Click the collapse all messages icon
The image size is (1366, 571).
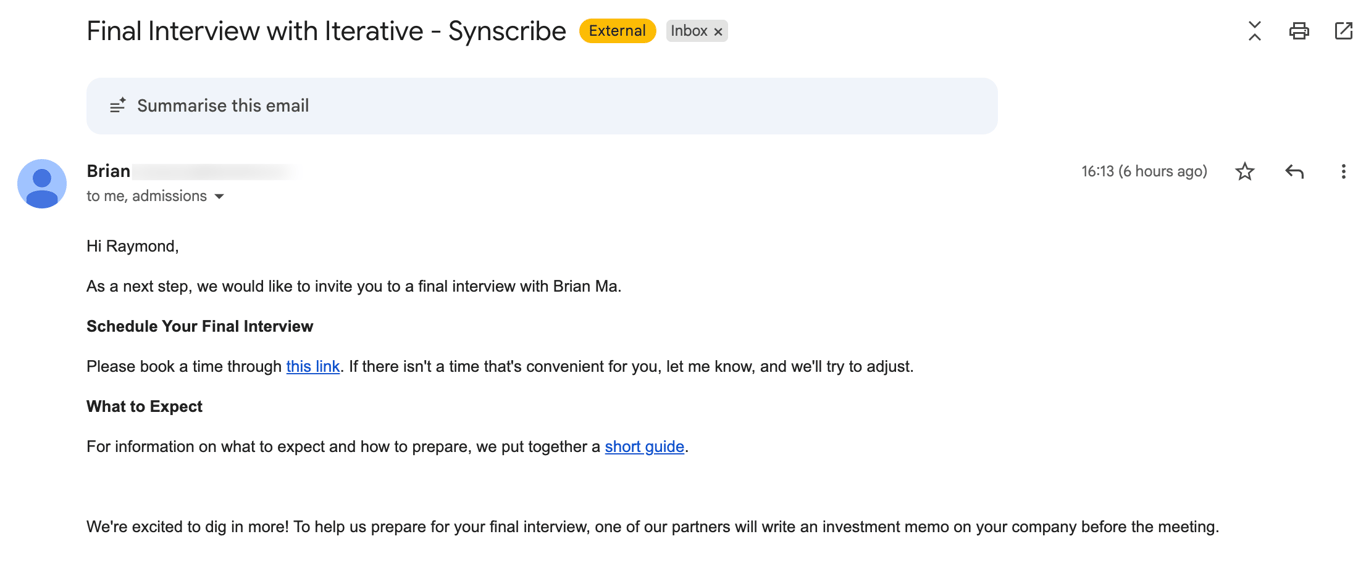[1254, 31]
